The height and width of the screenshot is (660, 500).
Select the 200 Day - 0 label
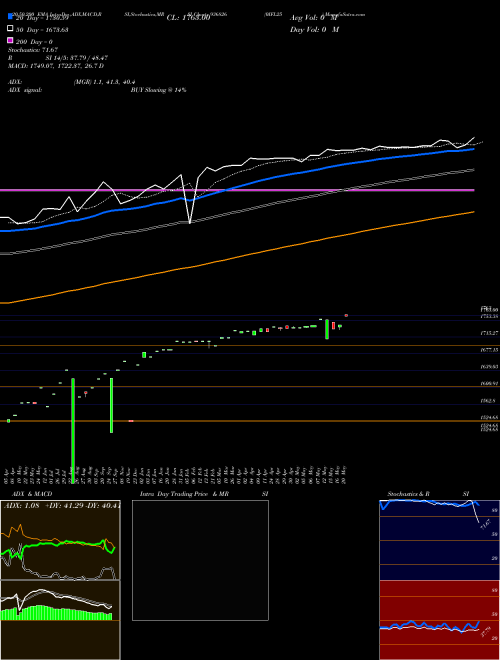click(34, 42)
